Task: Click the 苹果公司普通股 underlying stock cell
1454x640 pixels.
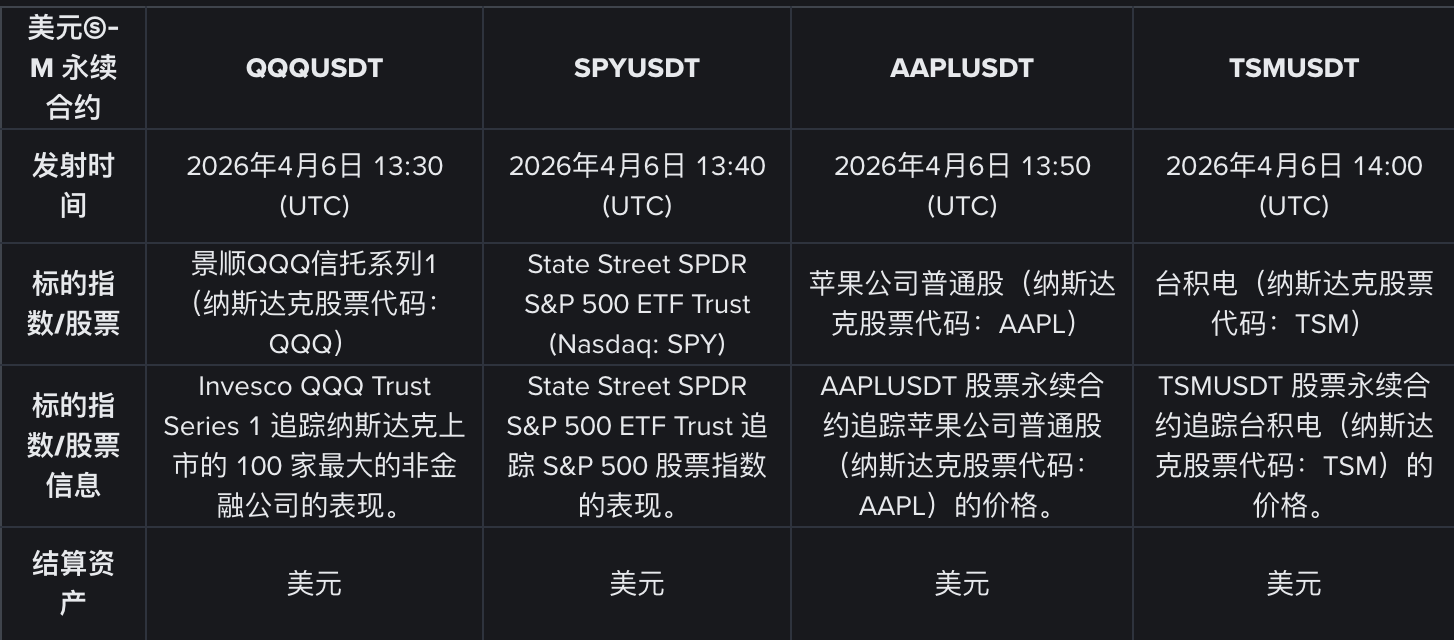Action: [961, 304]
